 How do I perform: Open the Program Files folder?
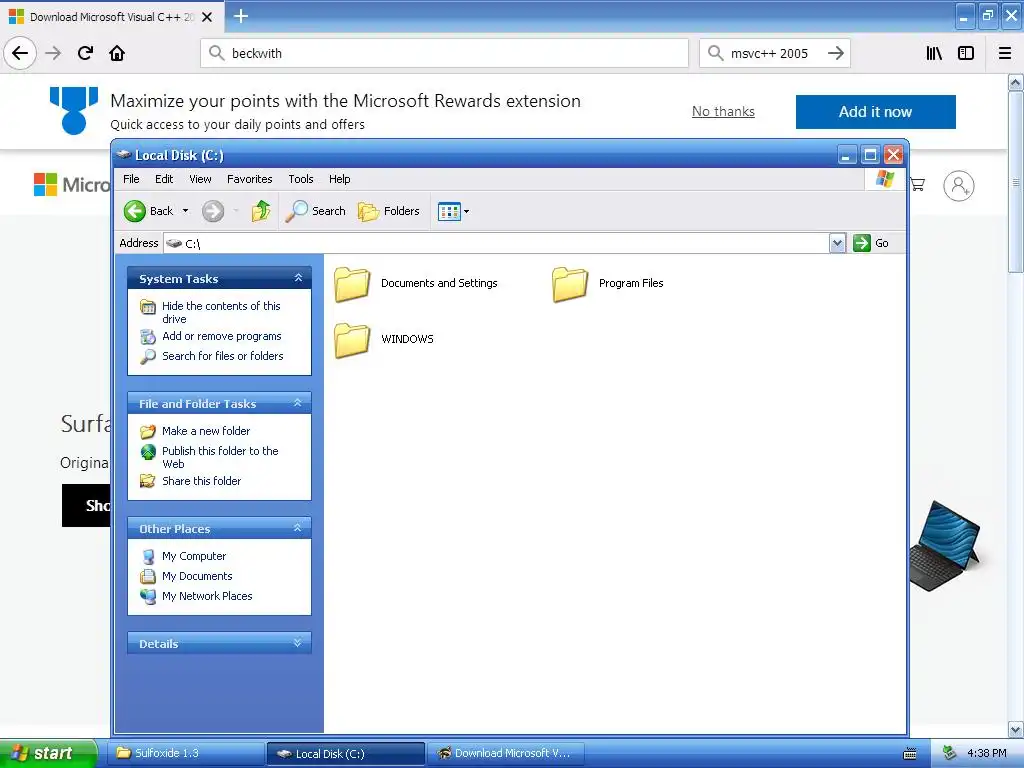tap(608, 283)
